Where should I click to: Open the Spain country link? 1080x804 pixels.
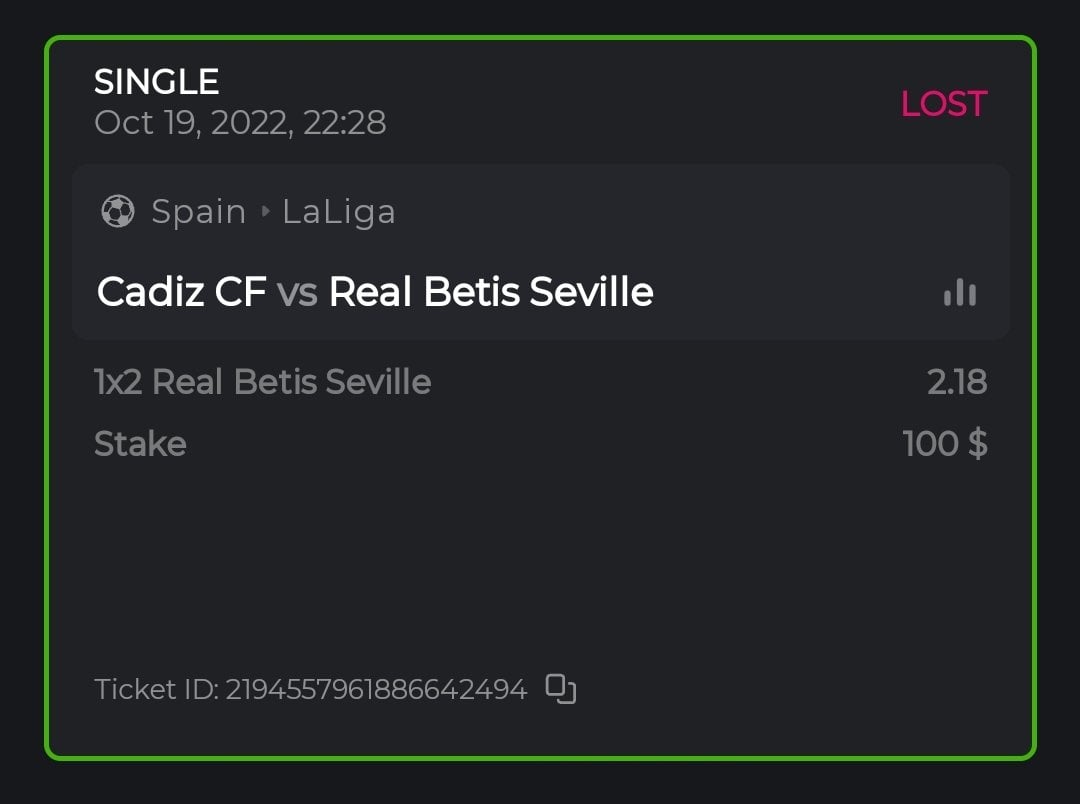[x=198, y=212]
